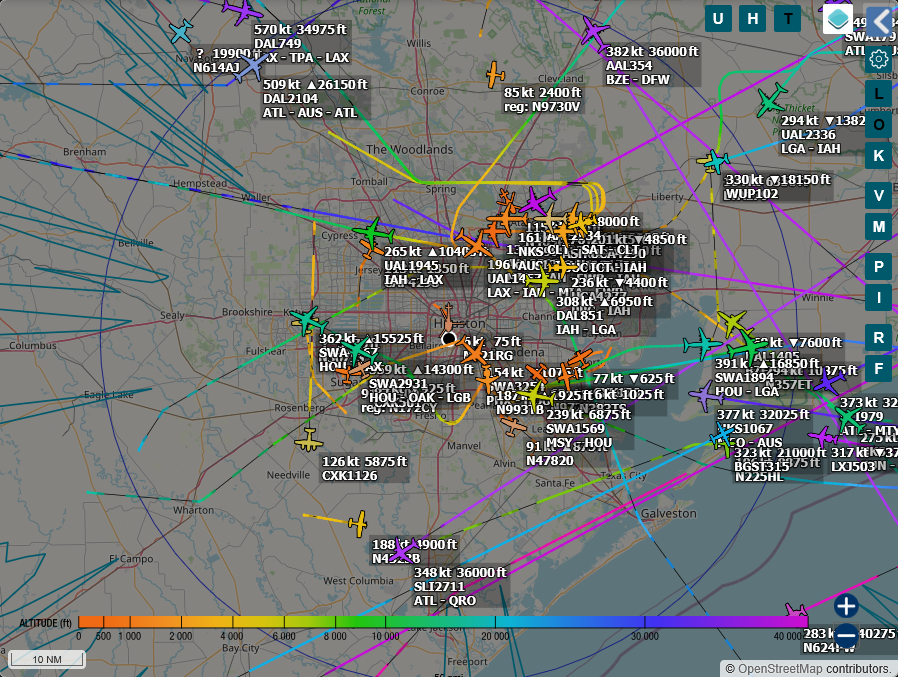Click the F button in the sidebar
The image size is (898, 677).
pyautogui.click(x=877, y=368)
